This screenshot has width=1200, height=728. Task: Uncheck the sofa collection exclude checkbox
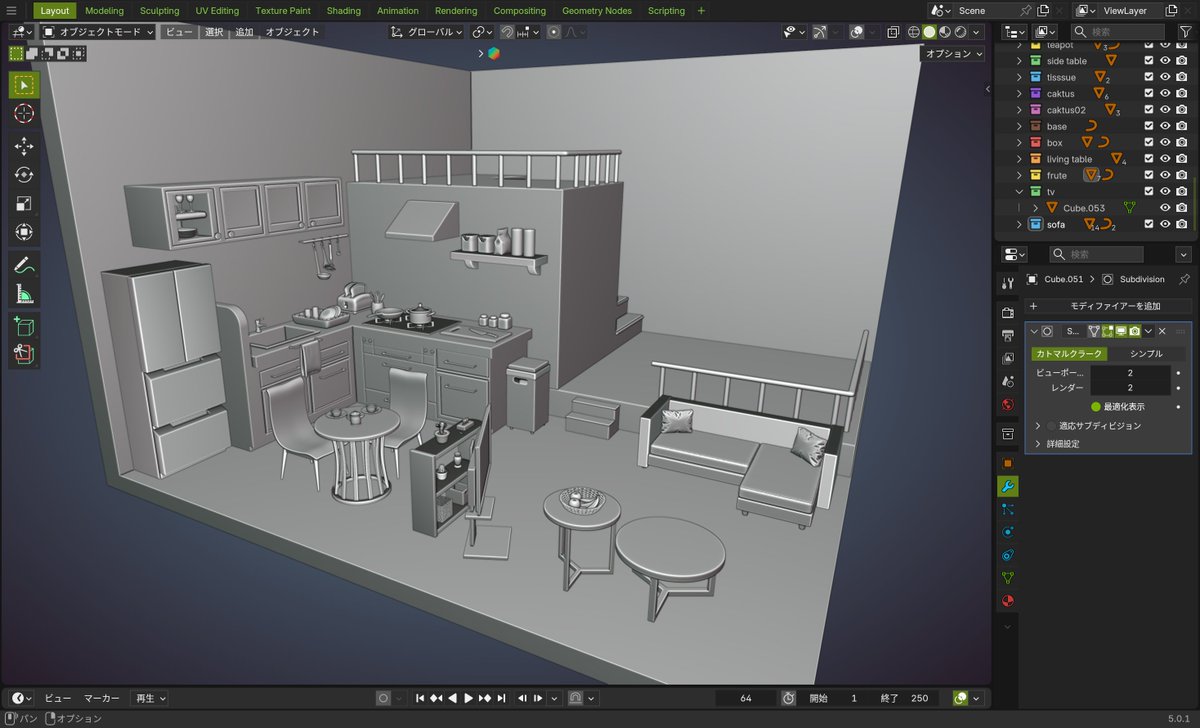[1148, 225]
